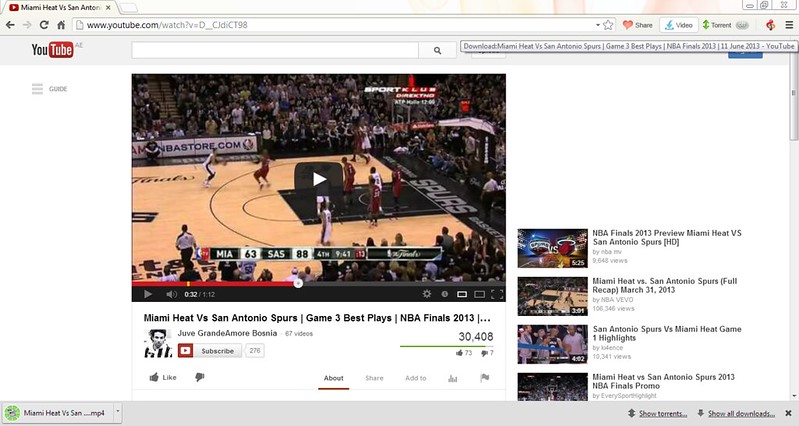Like the video with thumbs up
This screenshot has height=426, width=799.
(x=163, y=378)
